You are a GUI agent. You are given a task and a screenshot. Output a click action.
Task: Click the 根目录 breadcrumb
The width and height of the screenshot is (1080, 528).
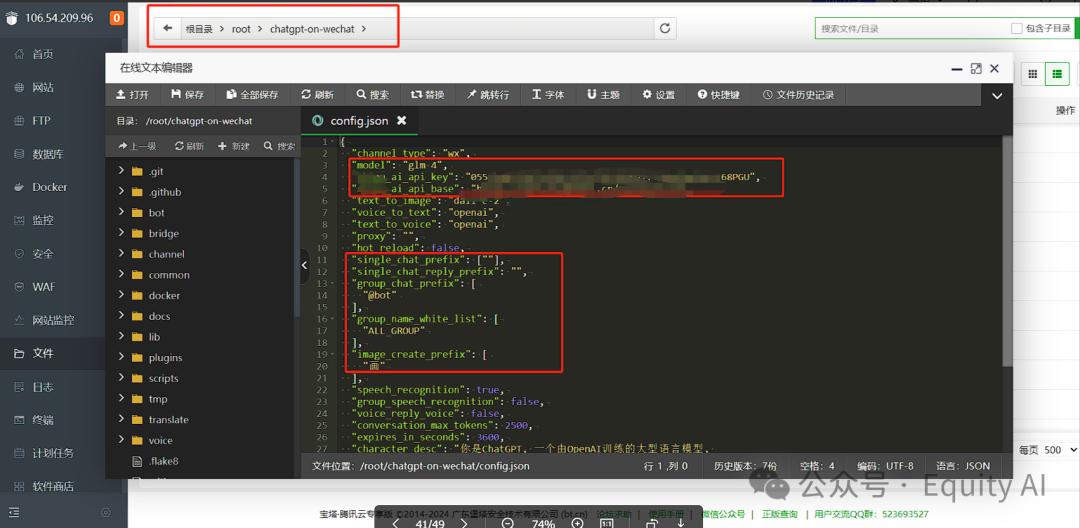(x=198, y=29)
